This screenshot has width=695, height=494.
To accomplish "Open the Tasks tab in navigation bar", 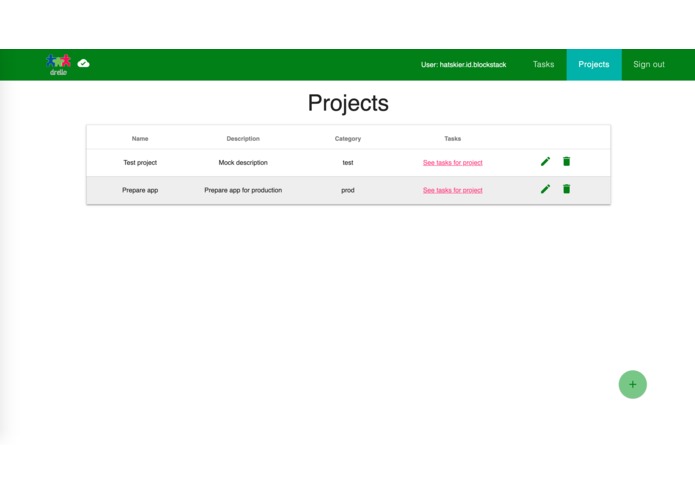I will 543,64.
